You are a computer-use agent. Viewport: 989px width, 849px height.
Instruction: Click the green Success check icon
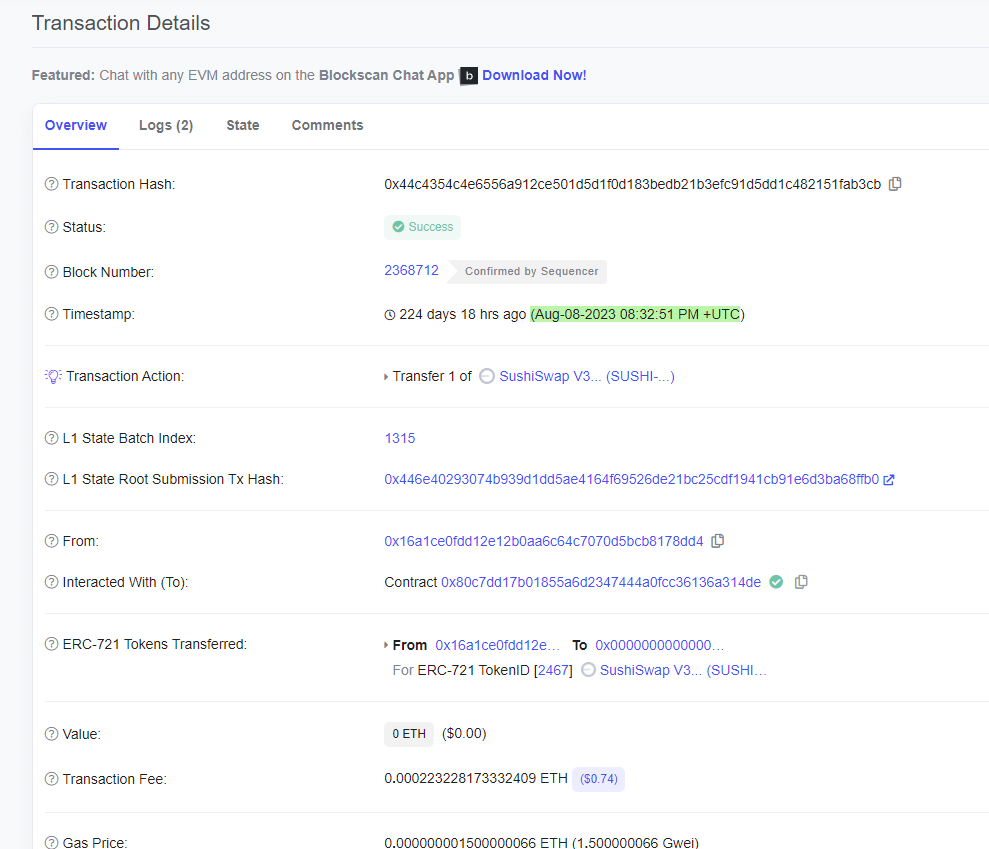tap(399, 227)
